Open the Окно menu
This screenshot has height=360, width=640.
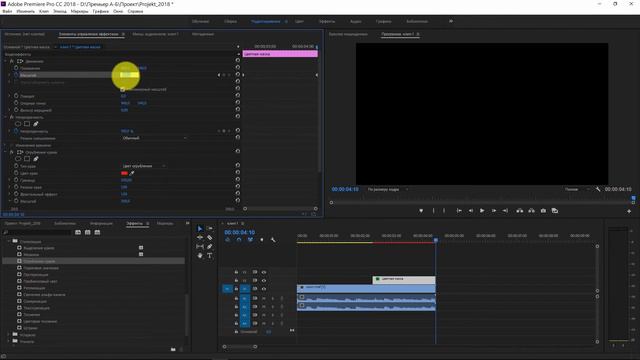click(118, 11)
